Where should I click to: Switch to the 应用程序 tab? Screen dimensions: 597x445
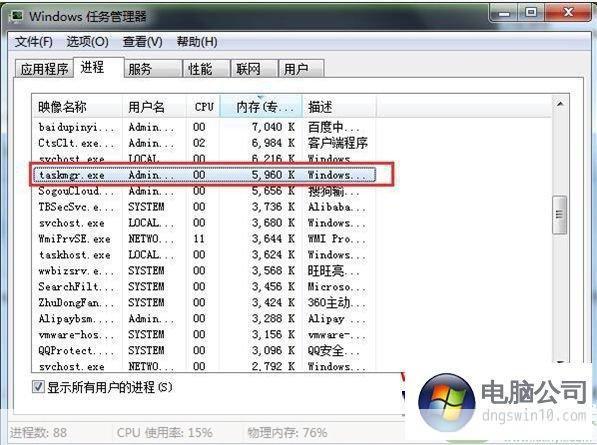click(44, 69)
